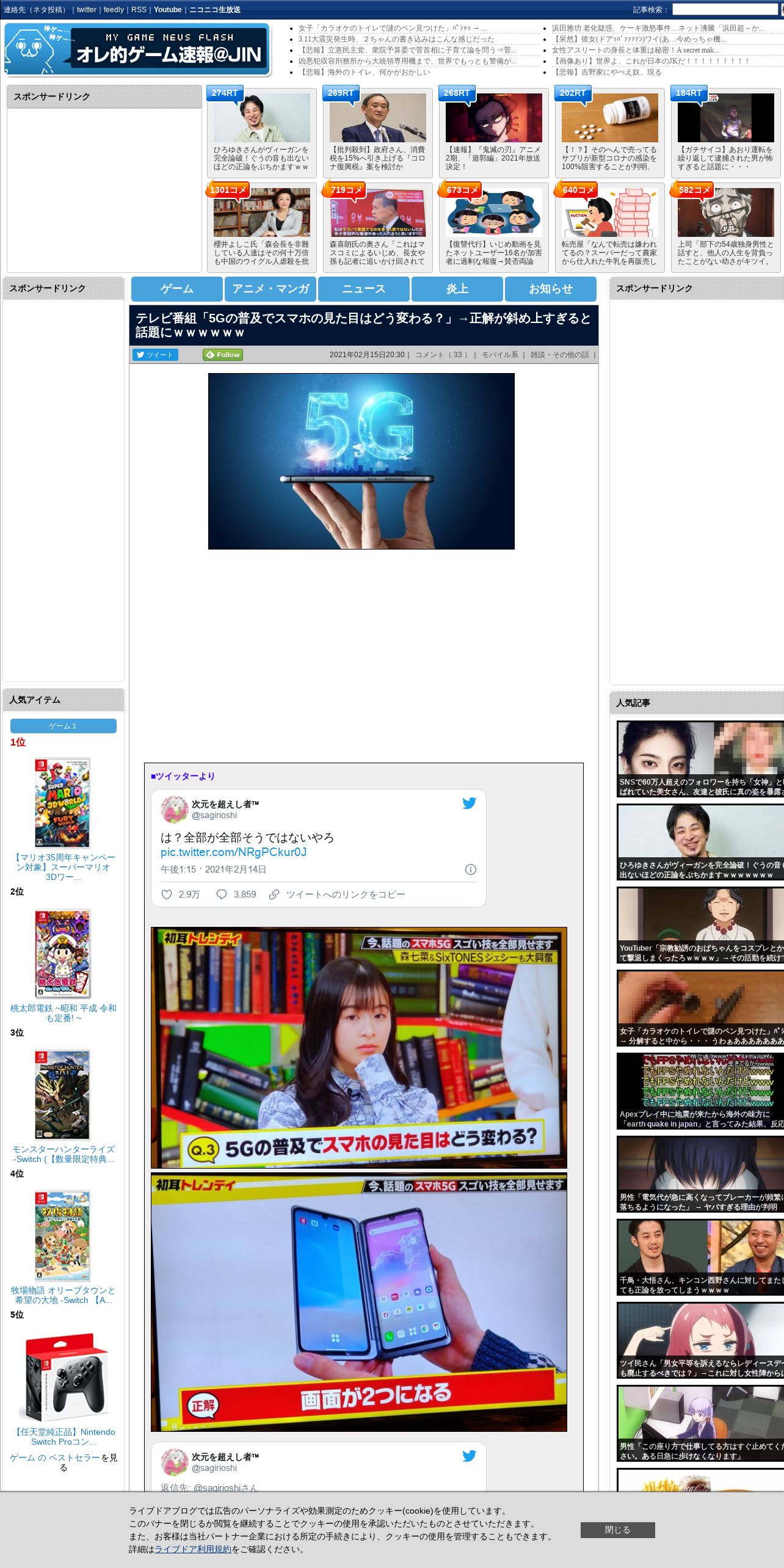Click the twitter link in top bar
Screen dimensions: 784x1568
tap(87, 10)
